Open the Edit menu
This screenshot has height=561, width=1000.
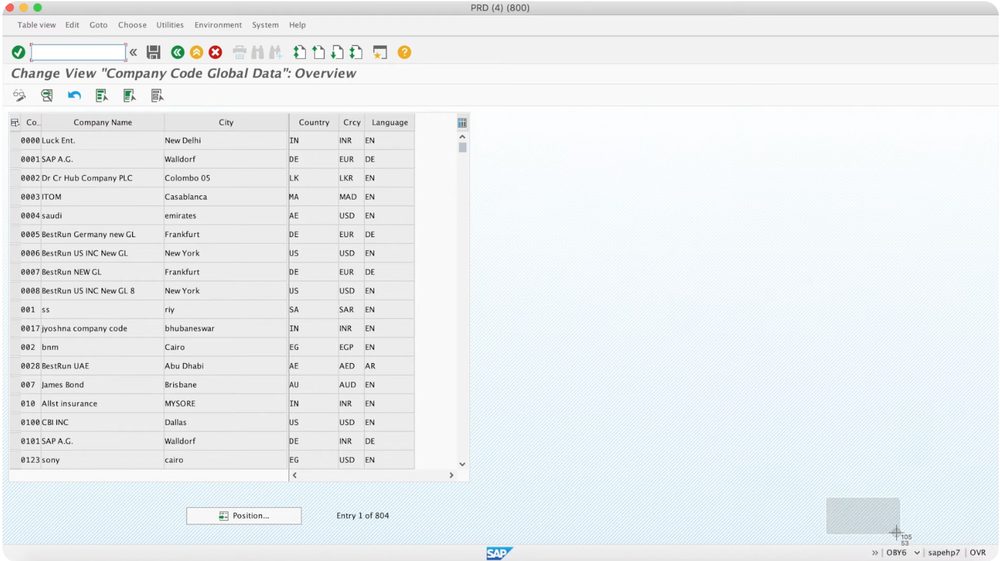[x=72, y=25]
